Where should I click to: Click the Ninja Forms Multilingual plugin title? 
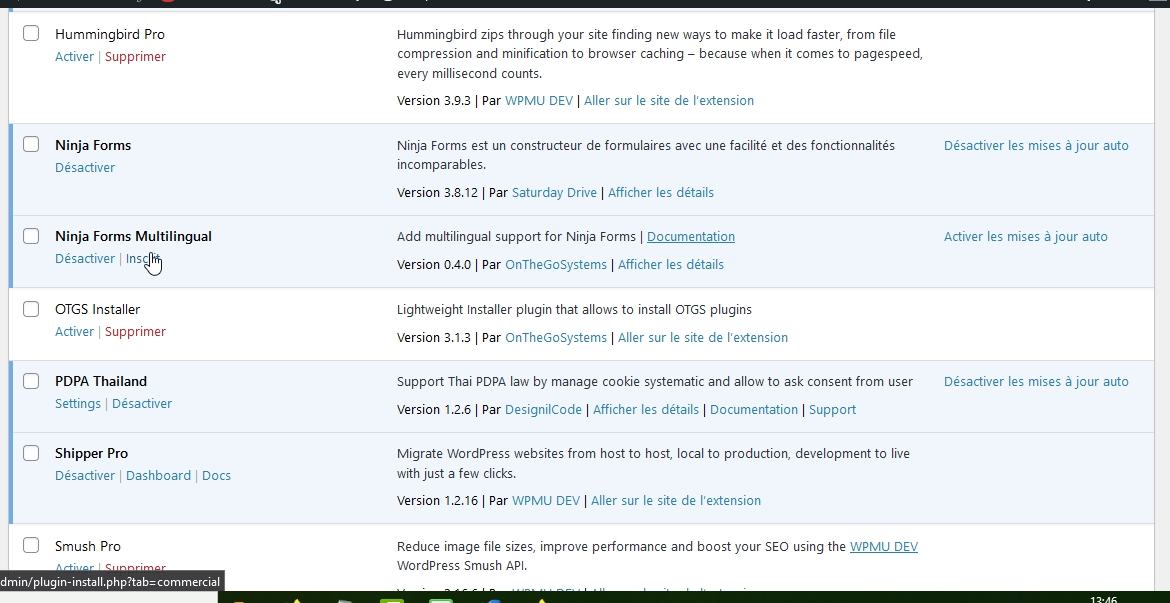coord(134,237)
